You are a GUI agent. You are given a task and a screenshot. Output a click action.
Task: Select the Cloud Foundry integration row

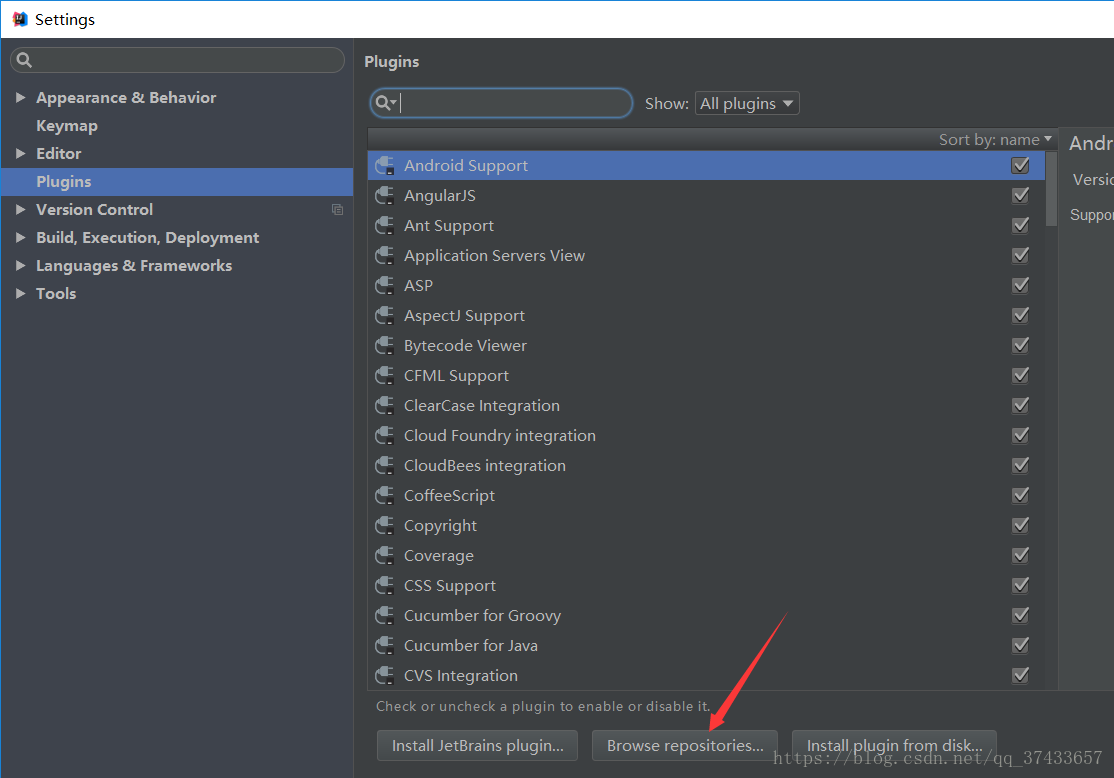(706, 436)
